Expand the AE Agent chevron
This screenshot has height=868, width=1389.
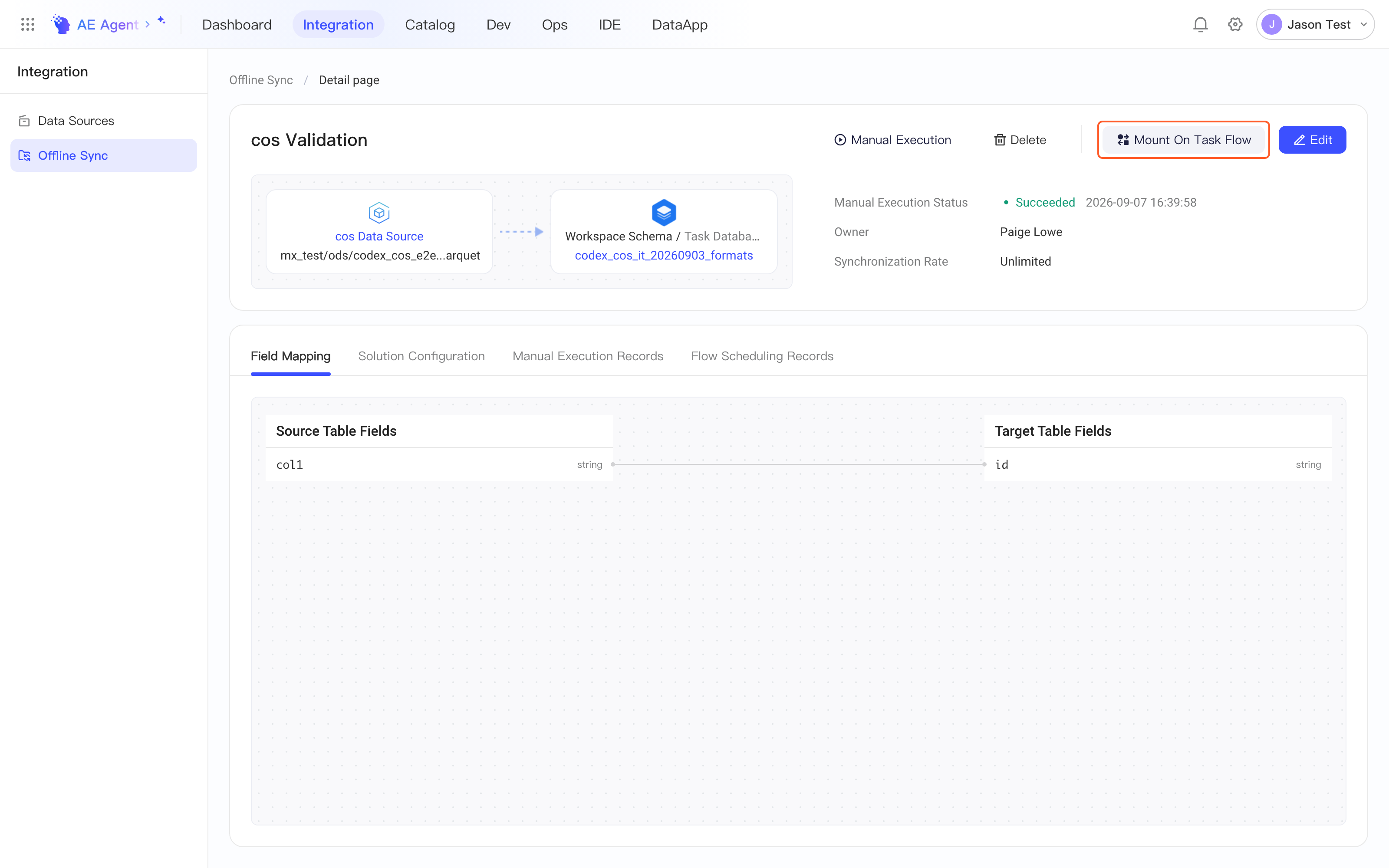pos(148,25)
